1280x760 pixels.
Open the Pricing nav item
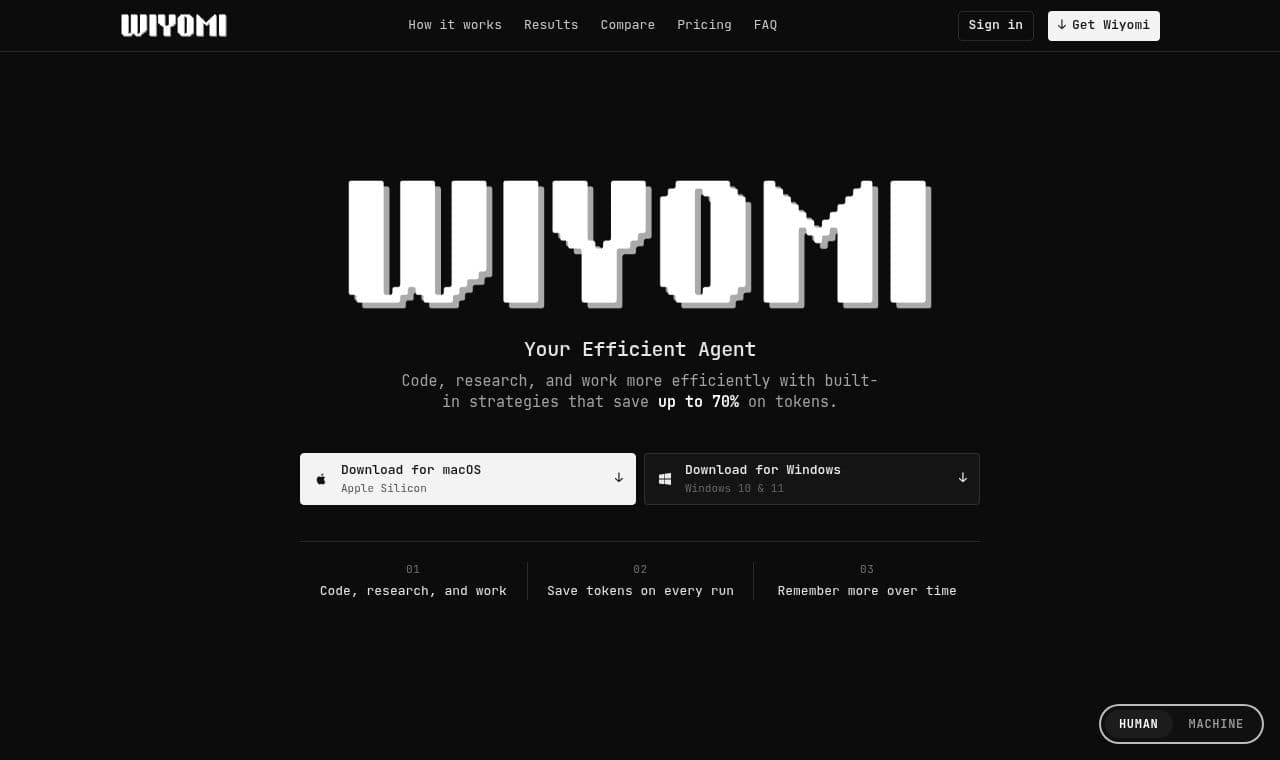point(704,25)
